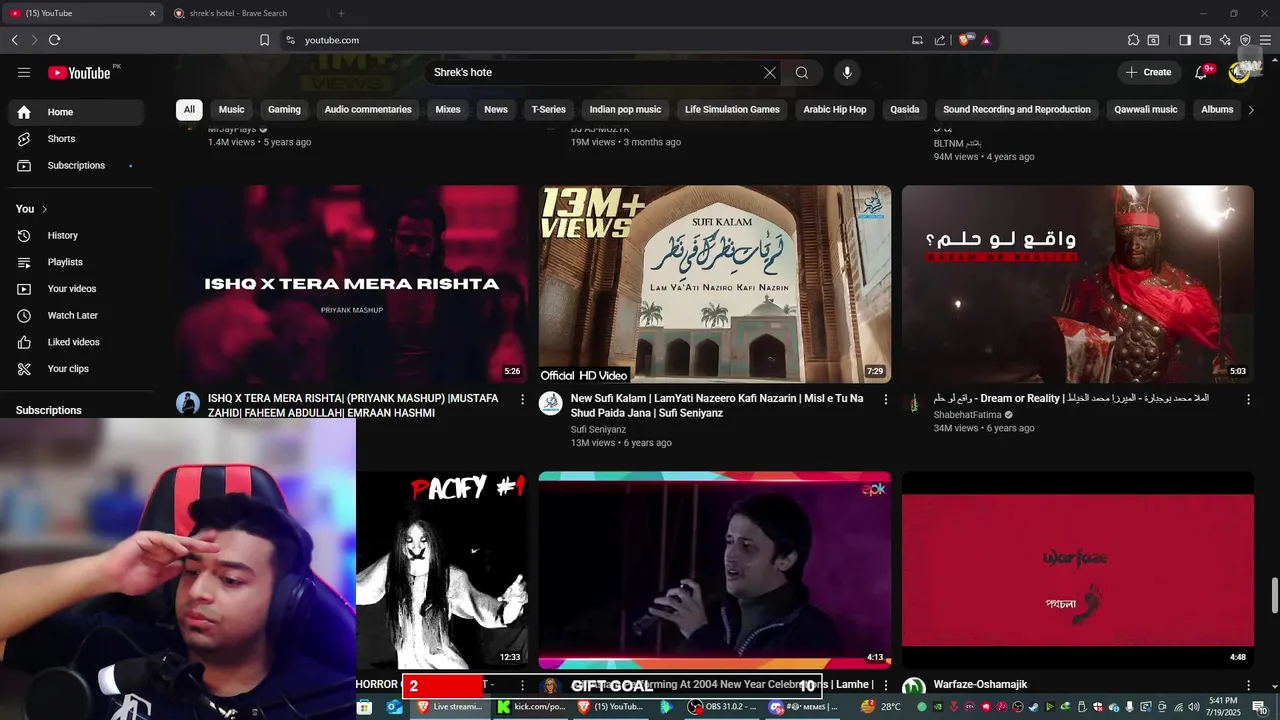Show more chips with right arrow

coord(1250,110)
